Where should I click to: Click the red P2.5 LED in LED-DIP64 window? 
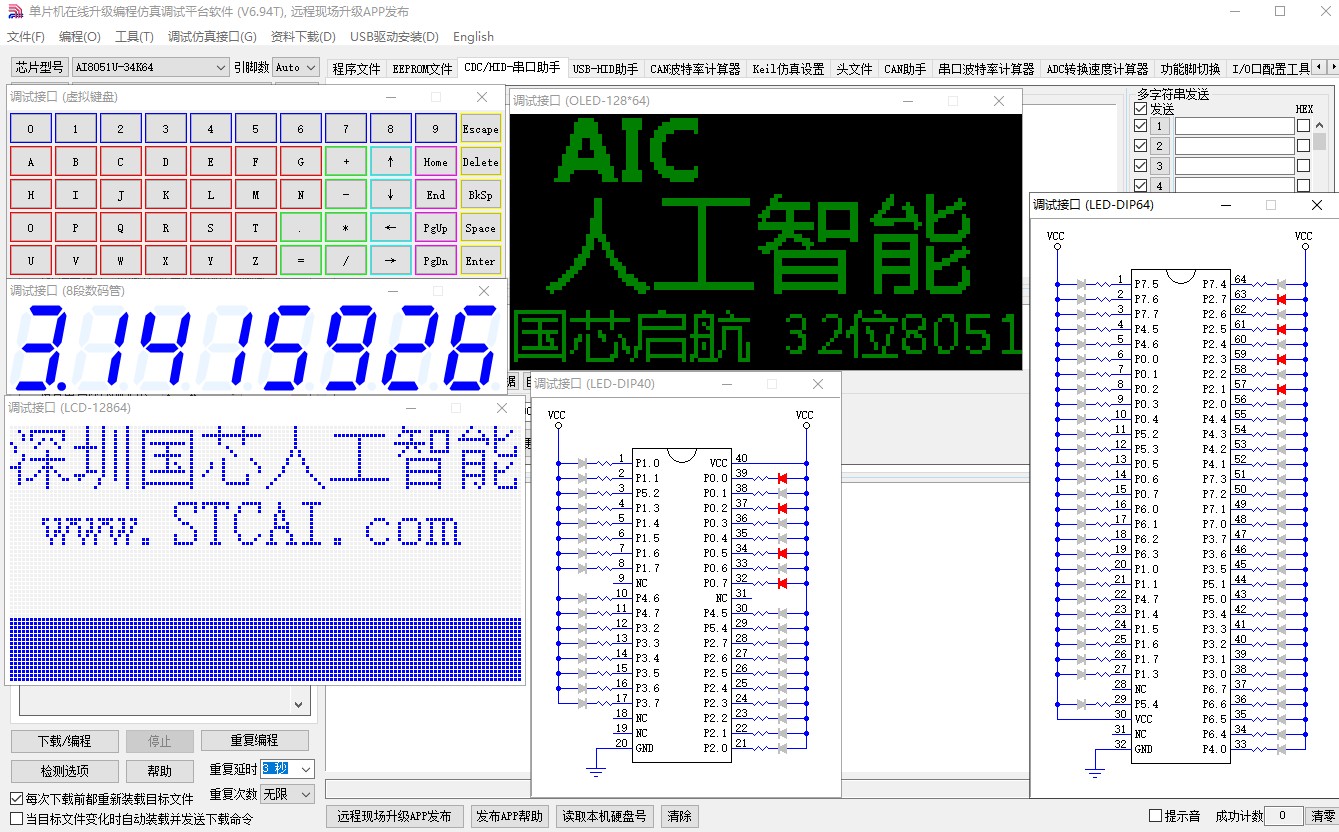coord(1281,329)
